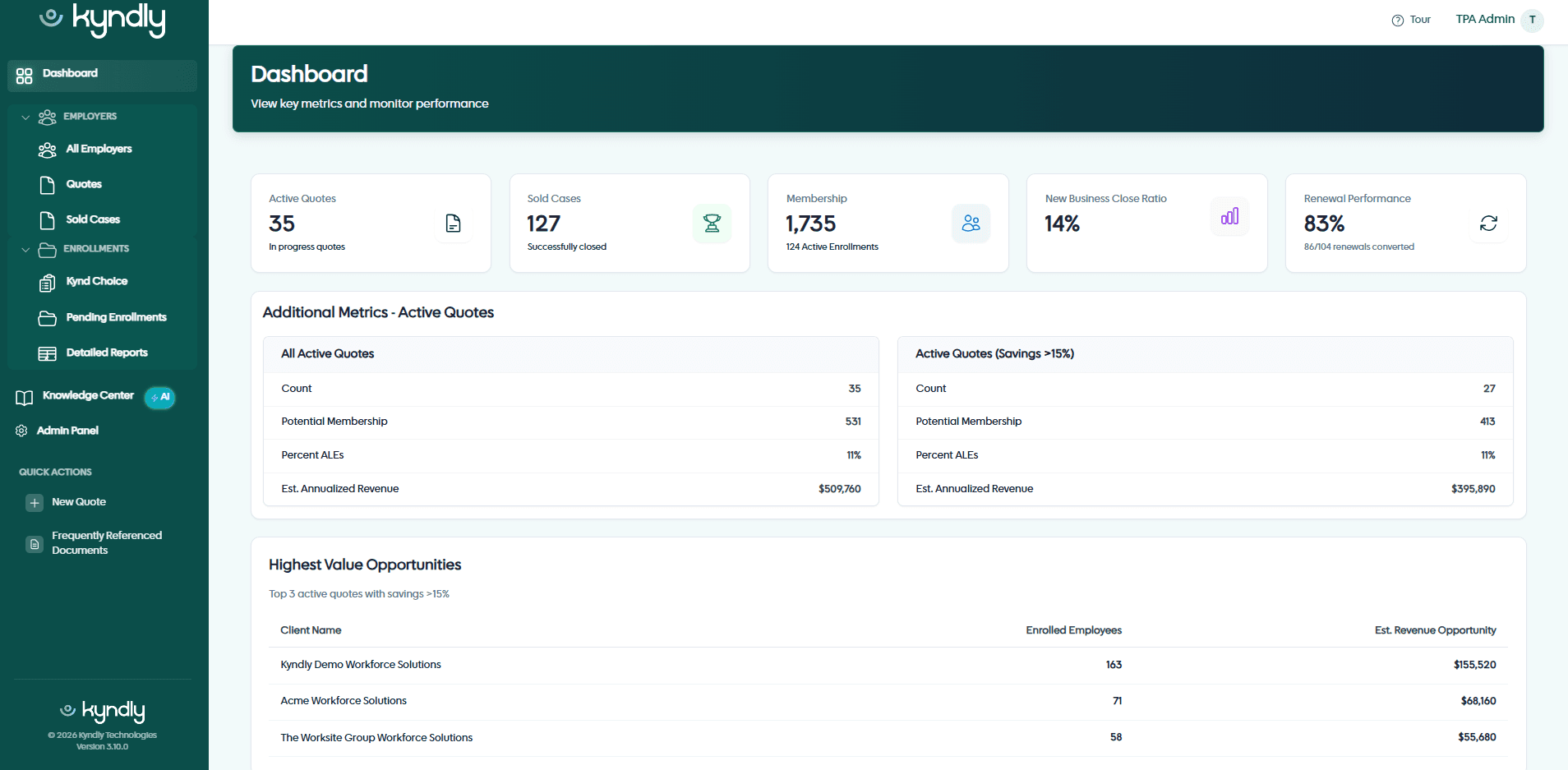Click the Kyndly logo at the top

click(103, 21)
